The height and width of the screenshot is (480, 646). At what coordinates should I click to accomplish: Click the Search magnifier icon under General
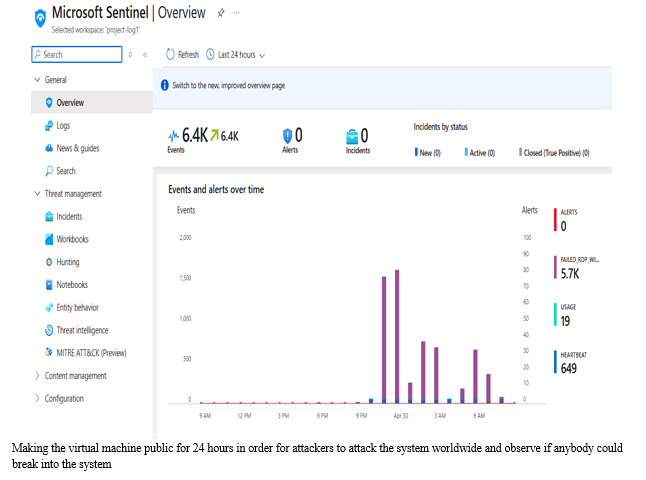click(x=49, y=171)
